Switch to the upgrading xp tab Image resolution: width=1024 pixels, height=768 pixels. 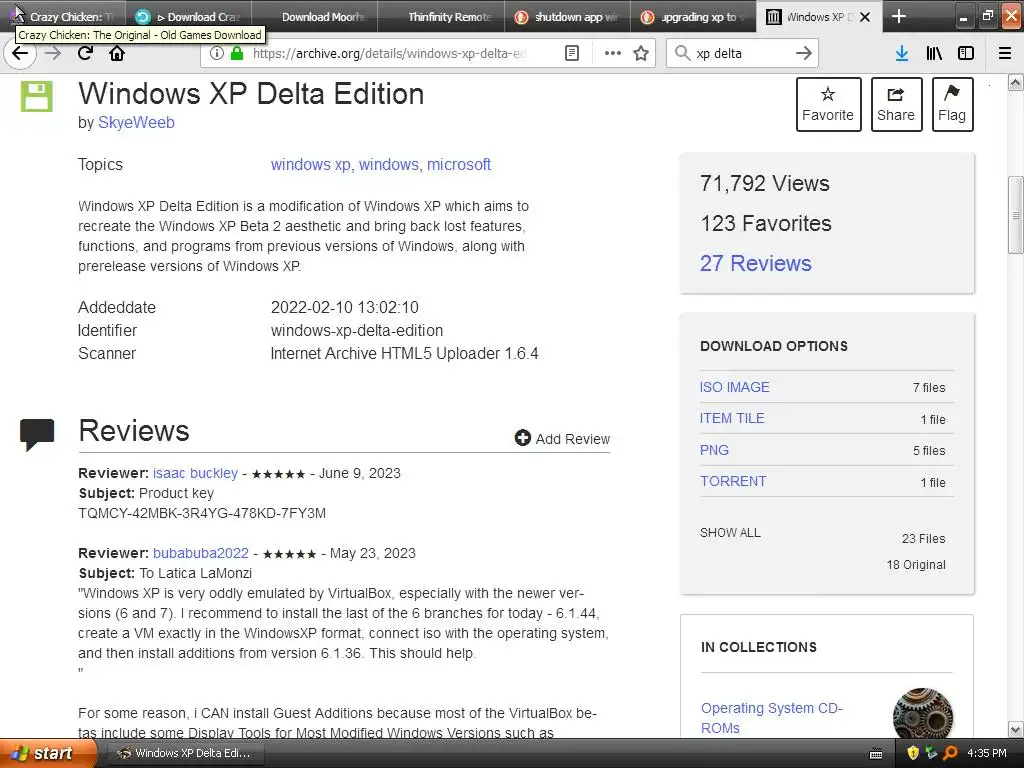pos(693,16)
